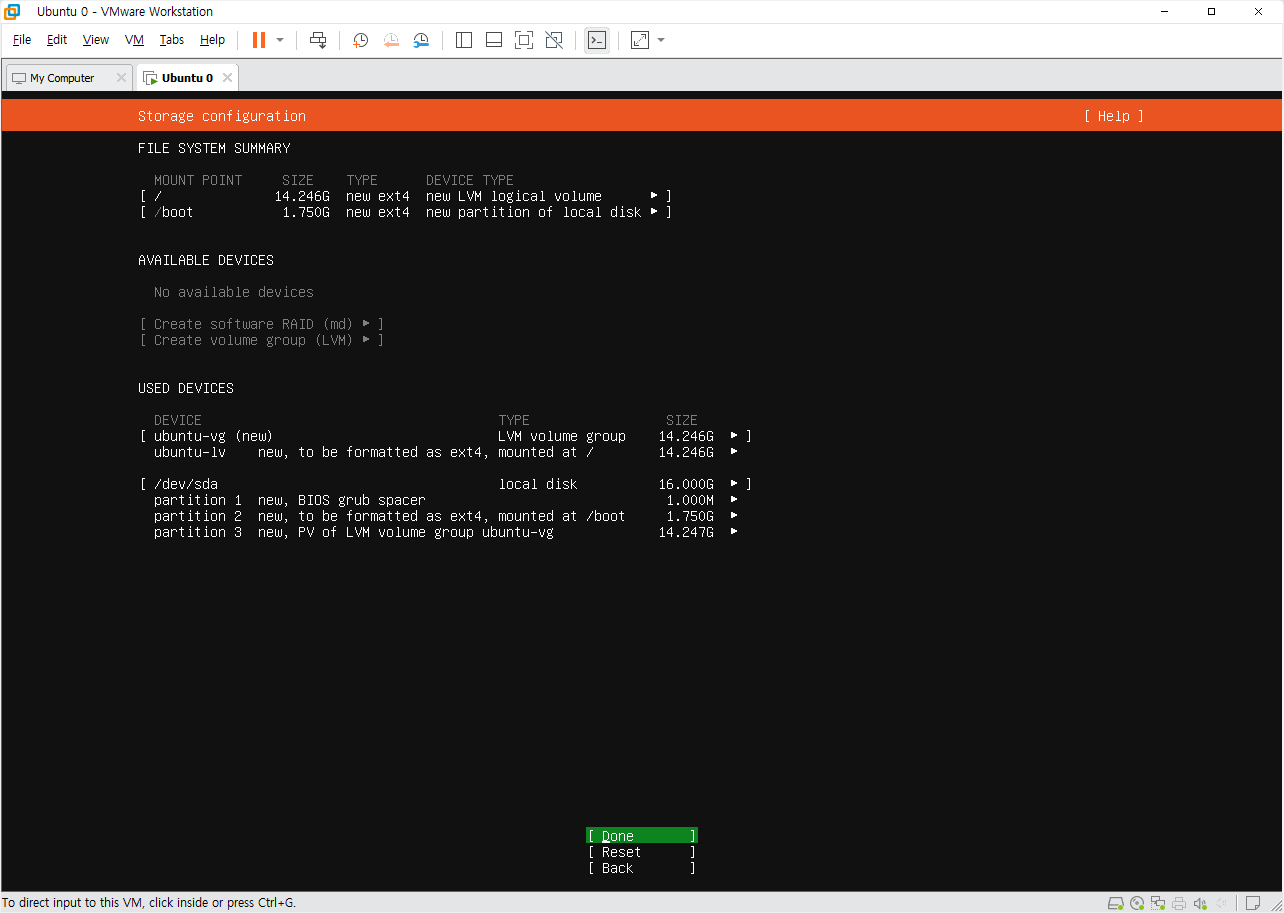The image size is (1284, 913).
Task: Click the Back button
Action: [x=642, y=868]
